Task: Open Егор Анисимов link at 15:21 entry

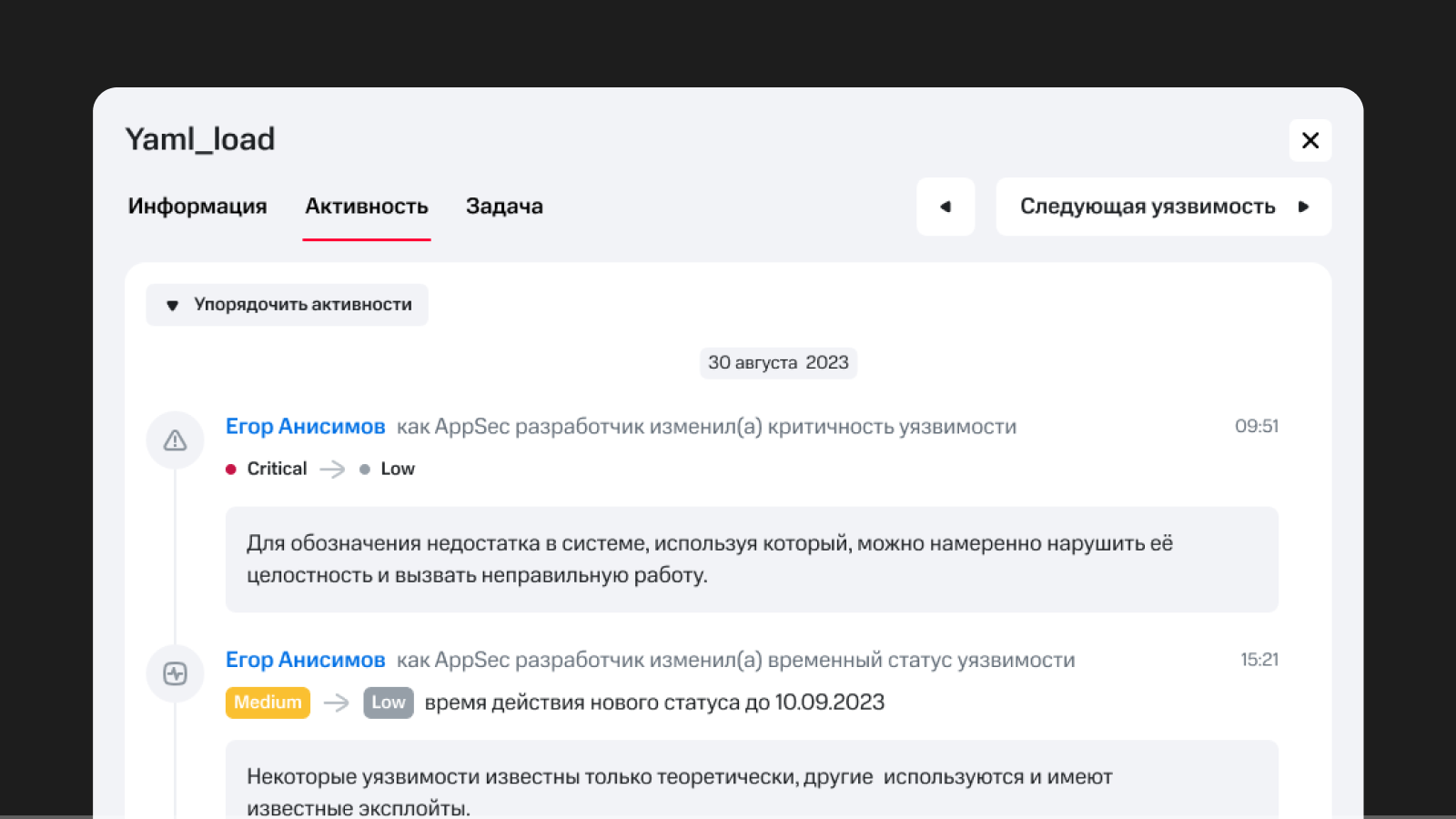Action: (x=305, y=660)
